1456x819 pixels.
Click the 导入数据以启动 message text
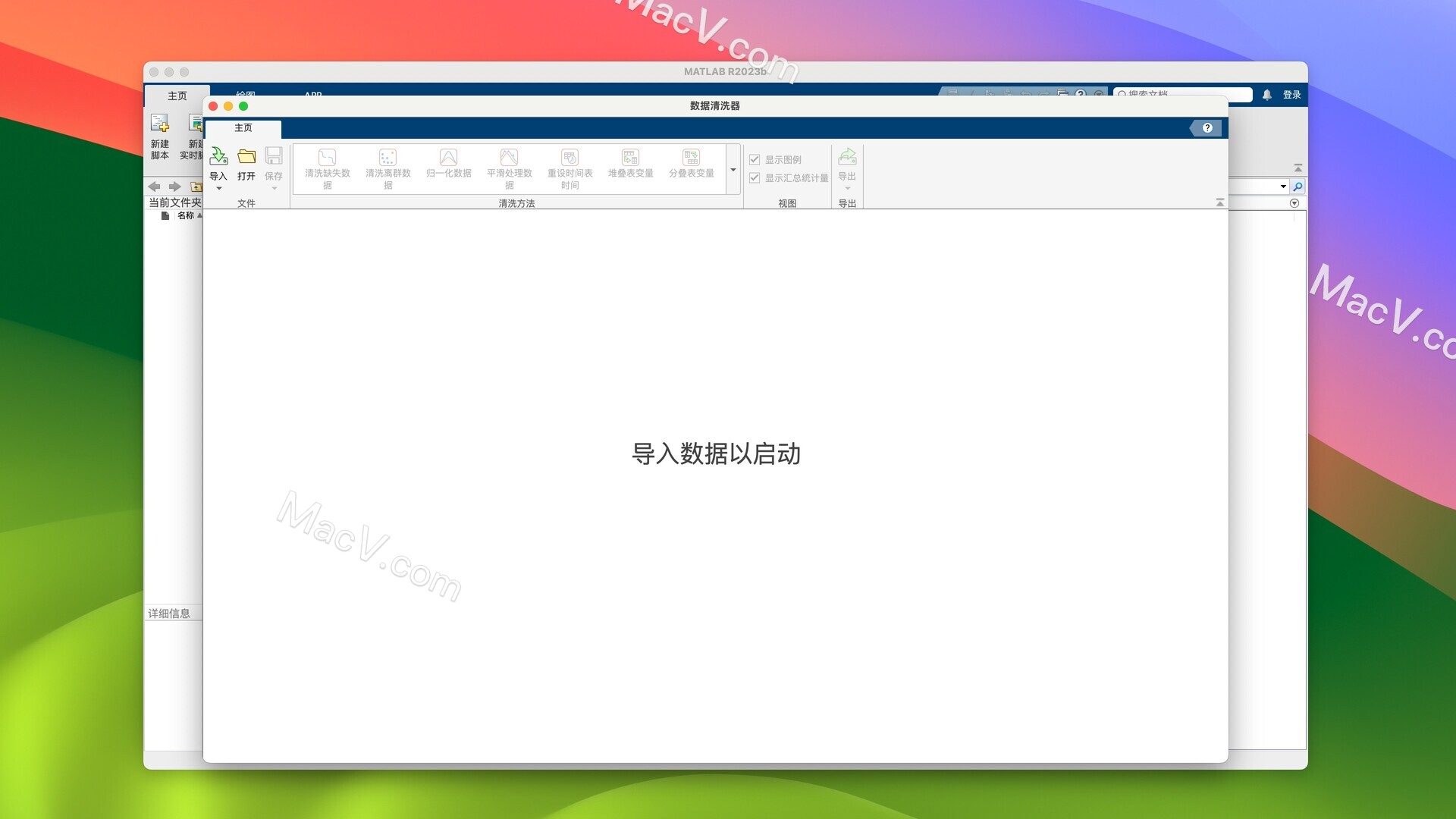(x=716, y=453)
